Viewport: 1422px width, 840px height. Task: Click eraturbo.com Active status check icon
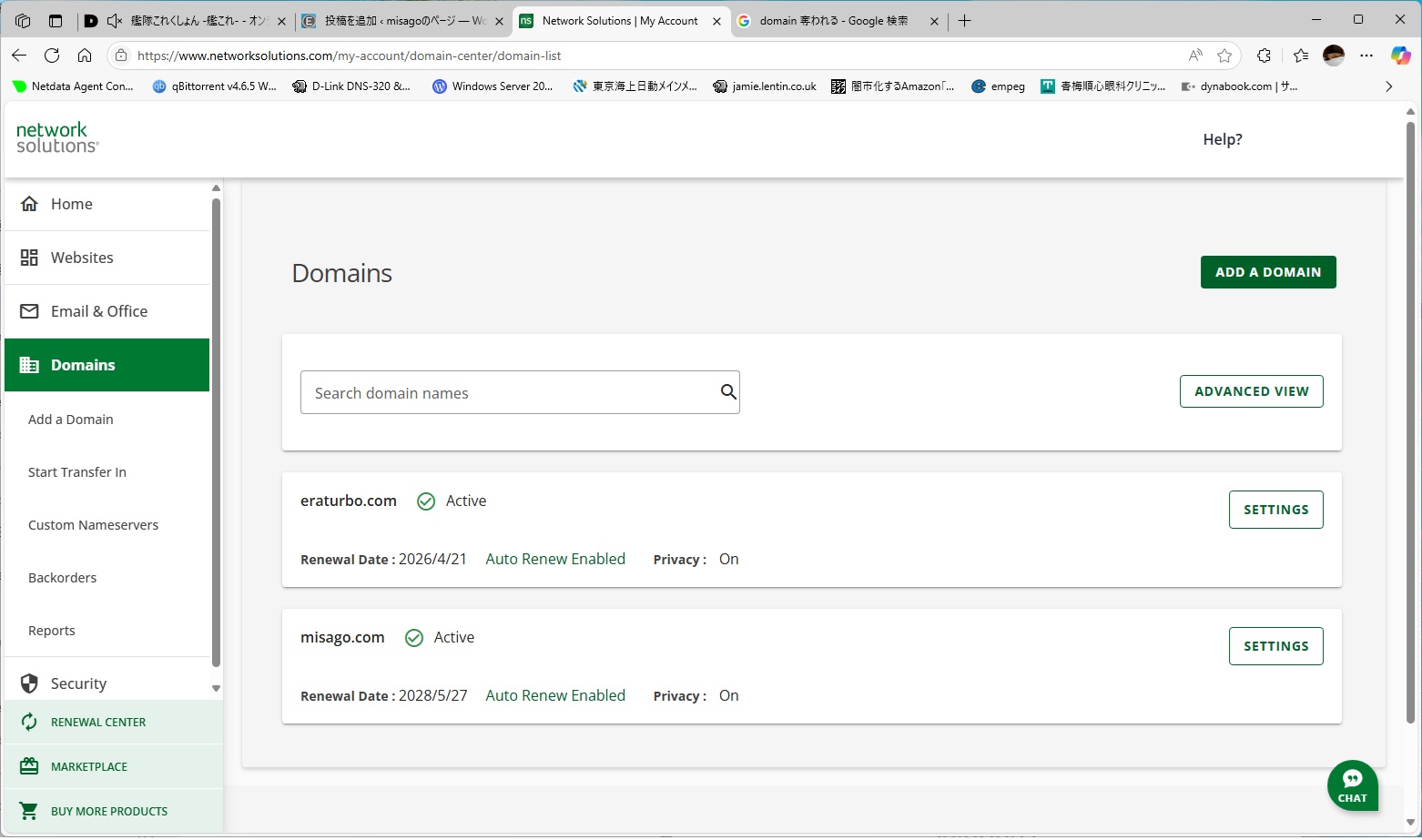pyautogui.click(x=425, y=501)
